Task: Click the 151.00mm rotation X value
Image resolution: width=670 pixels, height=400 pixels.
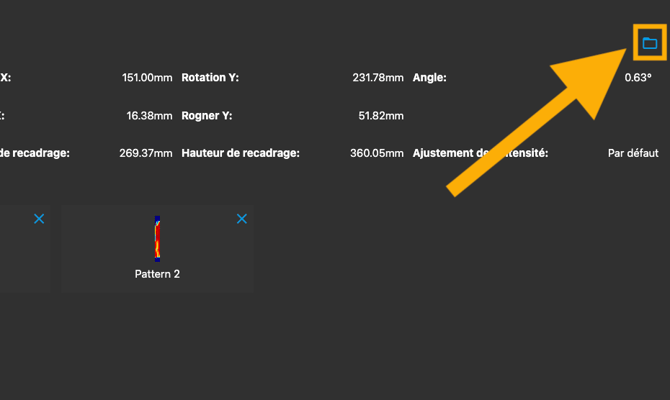Action: (x=148, y=77)
